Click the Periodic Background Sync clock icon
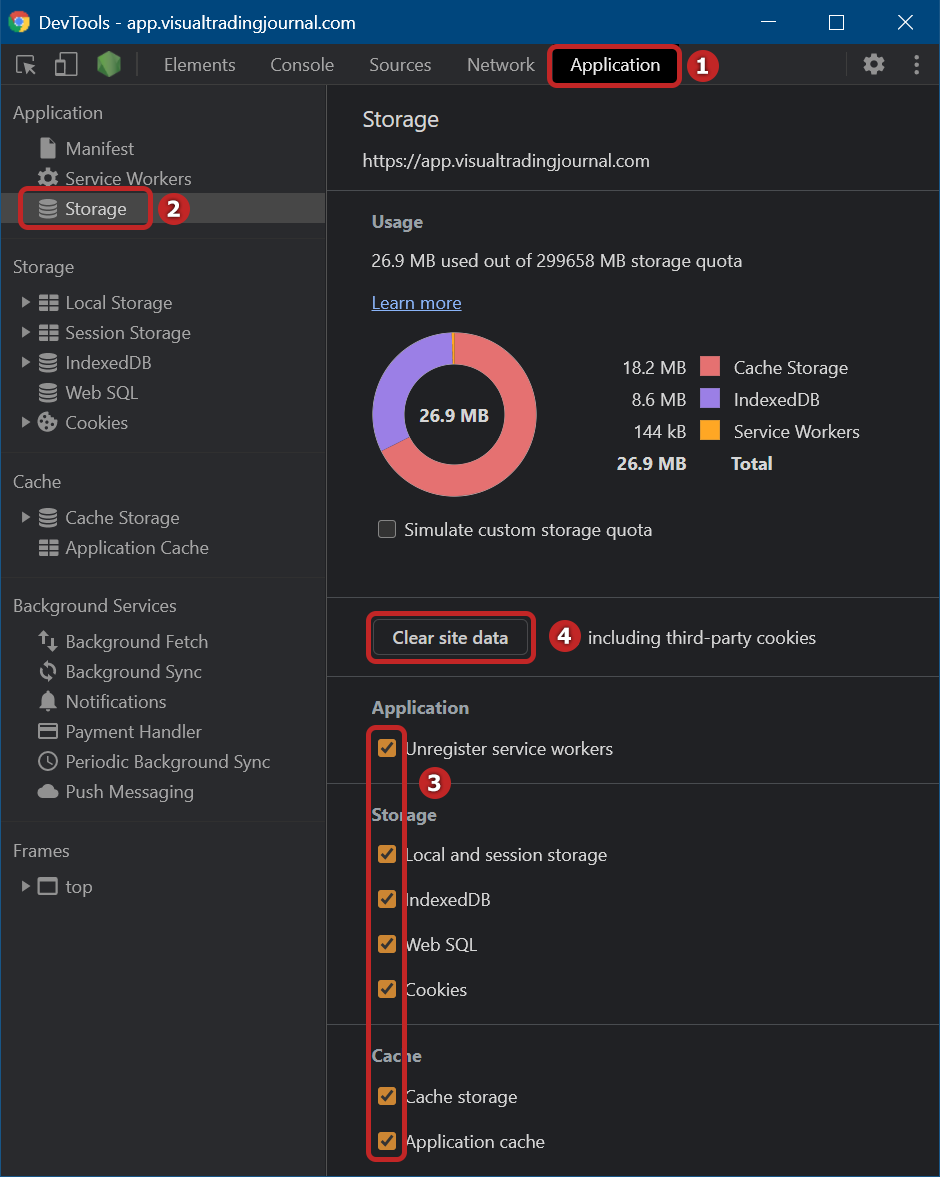The width and height of the screenshot is (940, 1177). (48, 761)
